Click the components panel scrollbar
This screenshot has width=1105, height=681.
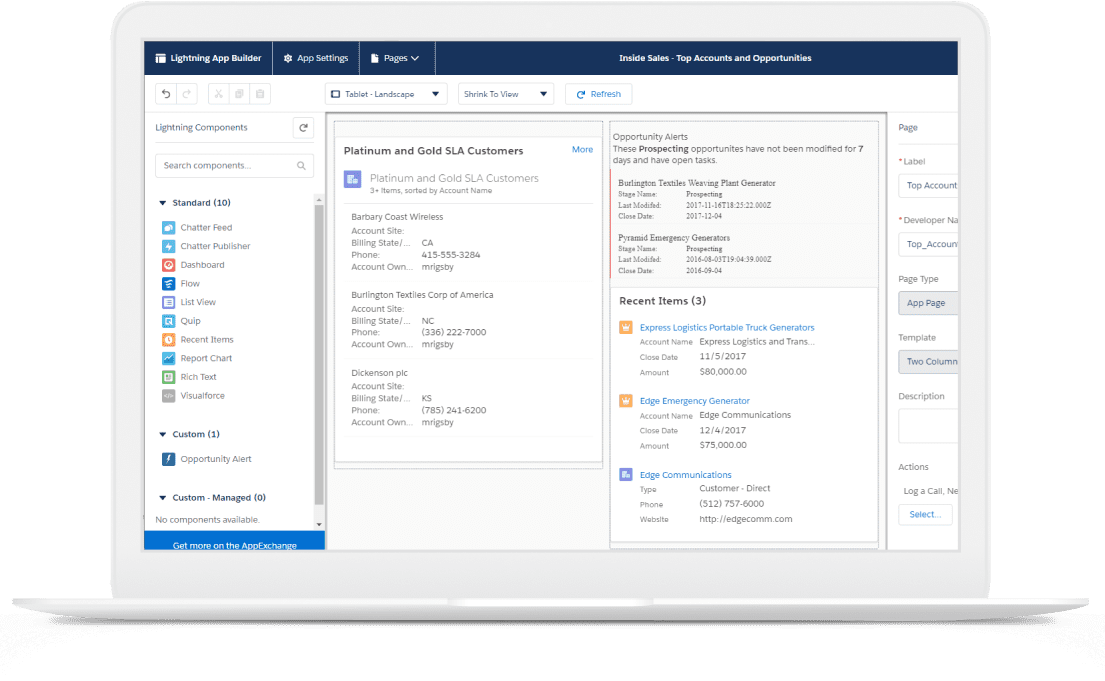pos(319,350)
